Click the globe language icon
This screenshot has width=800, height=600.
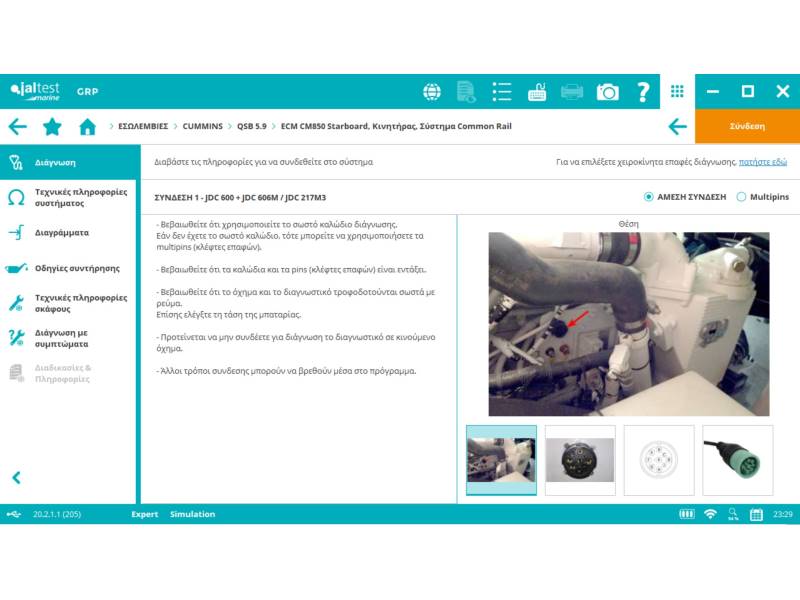[432, 92]
